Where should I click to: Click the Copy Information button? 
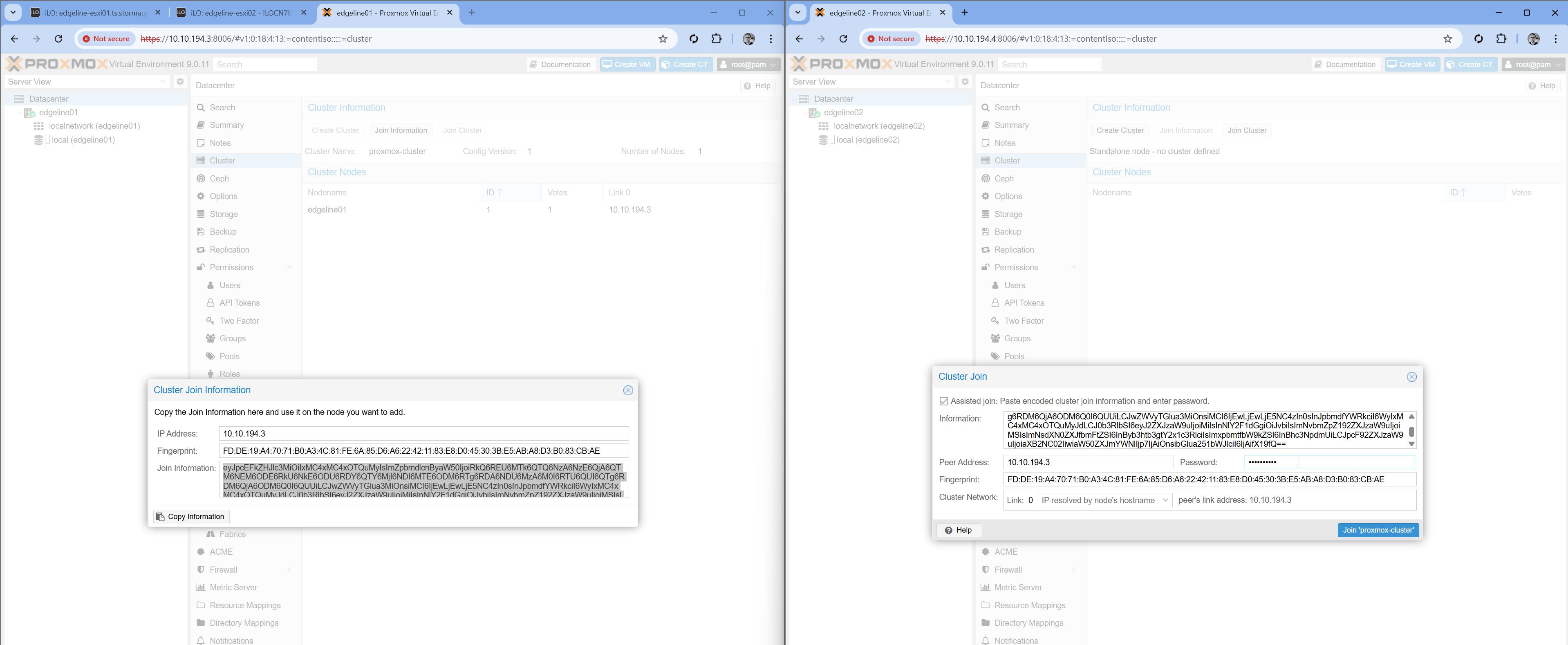190,517
